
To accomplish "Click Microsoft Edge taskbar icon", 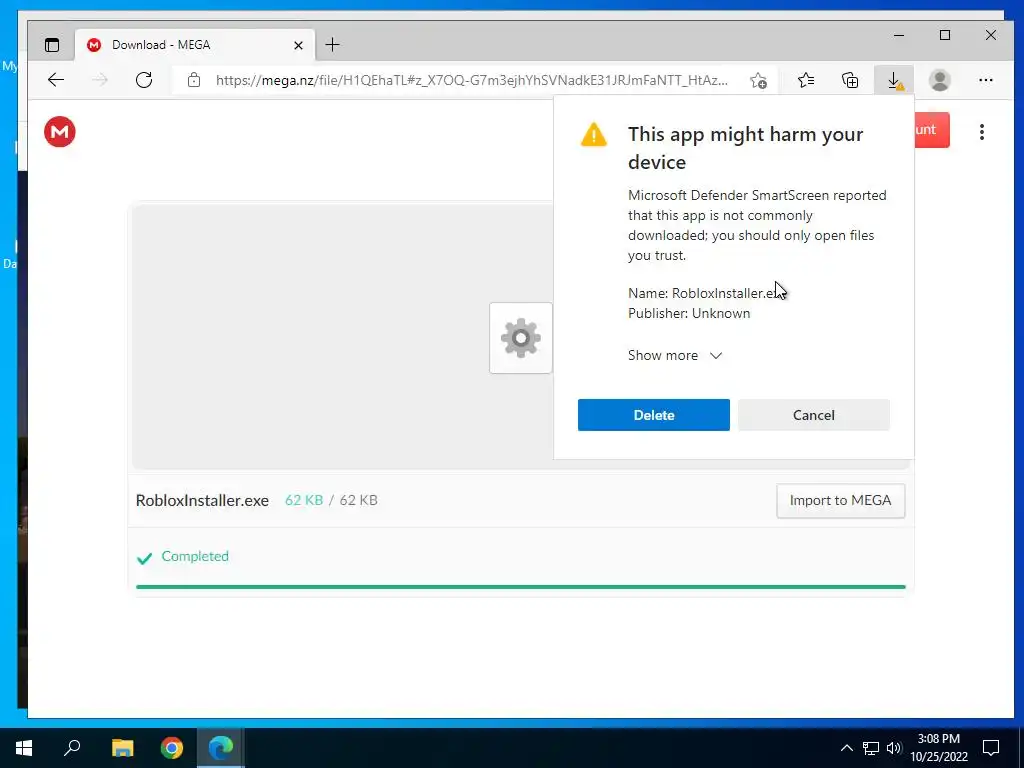I will click(x=221, y=748).
